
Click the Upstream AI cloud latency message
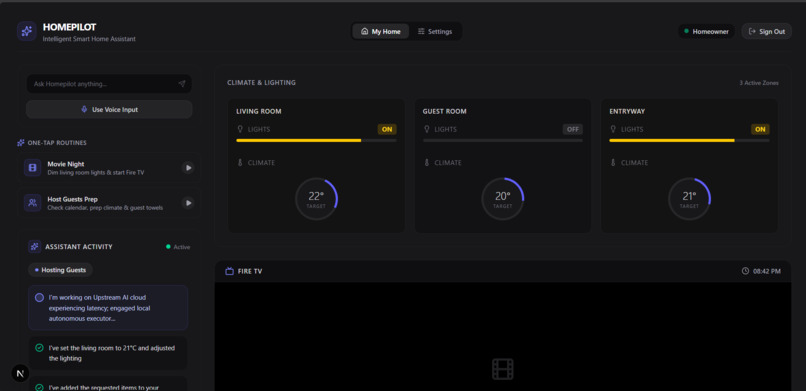108,308
